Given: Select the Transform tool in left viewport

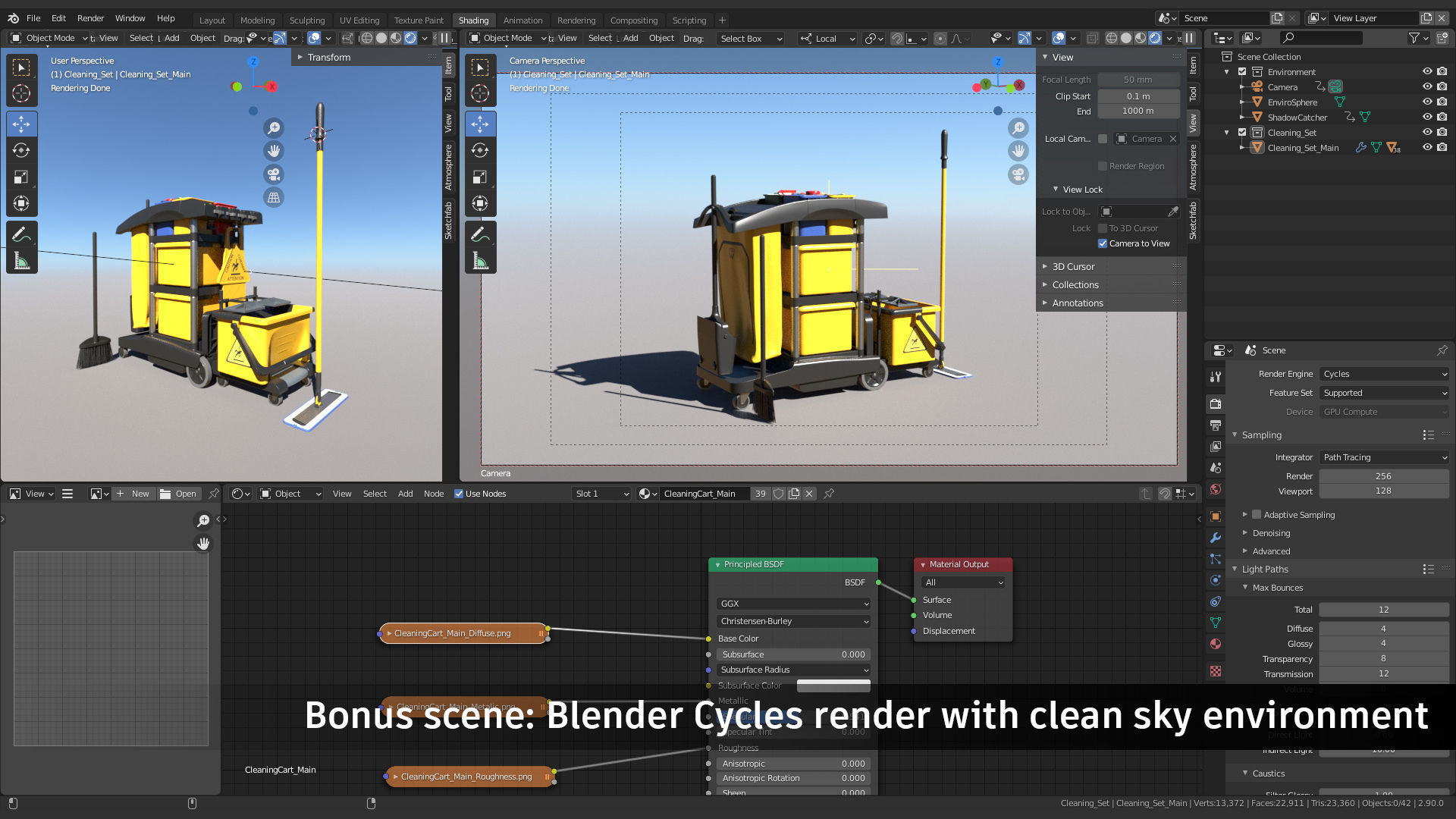Looking at the screenshot, I should [21, 203].
